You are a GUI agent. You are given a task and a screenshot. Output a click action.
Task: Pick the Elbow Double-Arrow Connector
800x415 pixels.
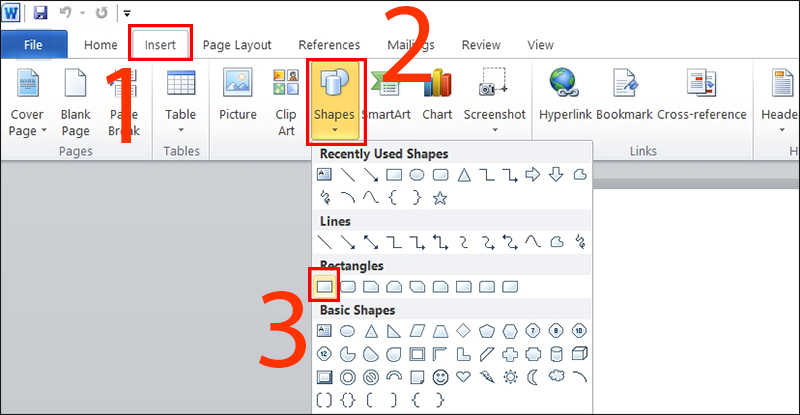click(440, 242)
